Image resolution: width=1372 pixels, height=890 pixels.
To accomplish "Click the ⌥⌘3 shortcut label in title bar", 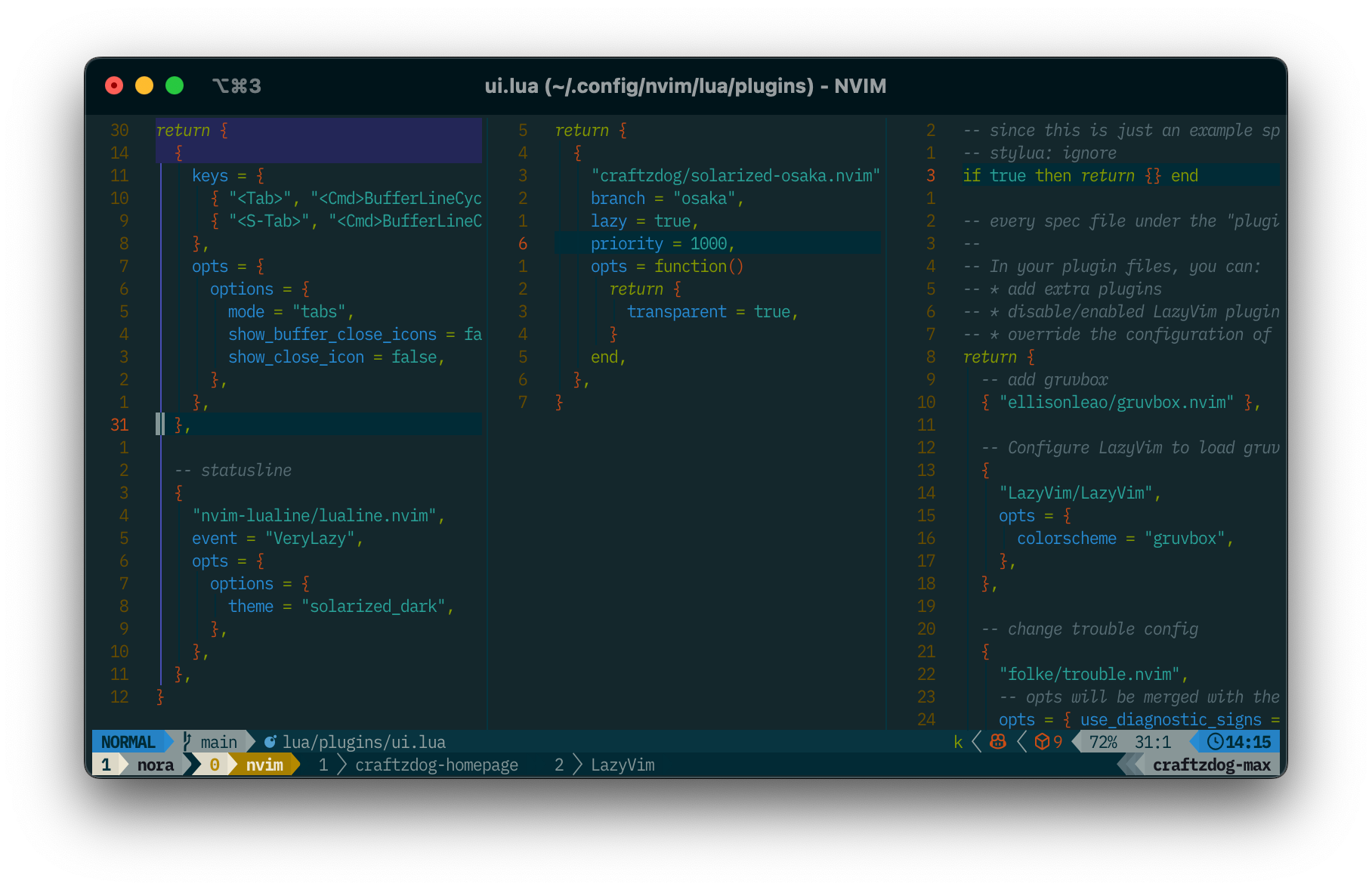I will click(x=236, y=86).
